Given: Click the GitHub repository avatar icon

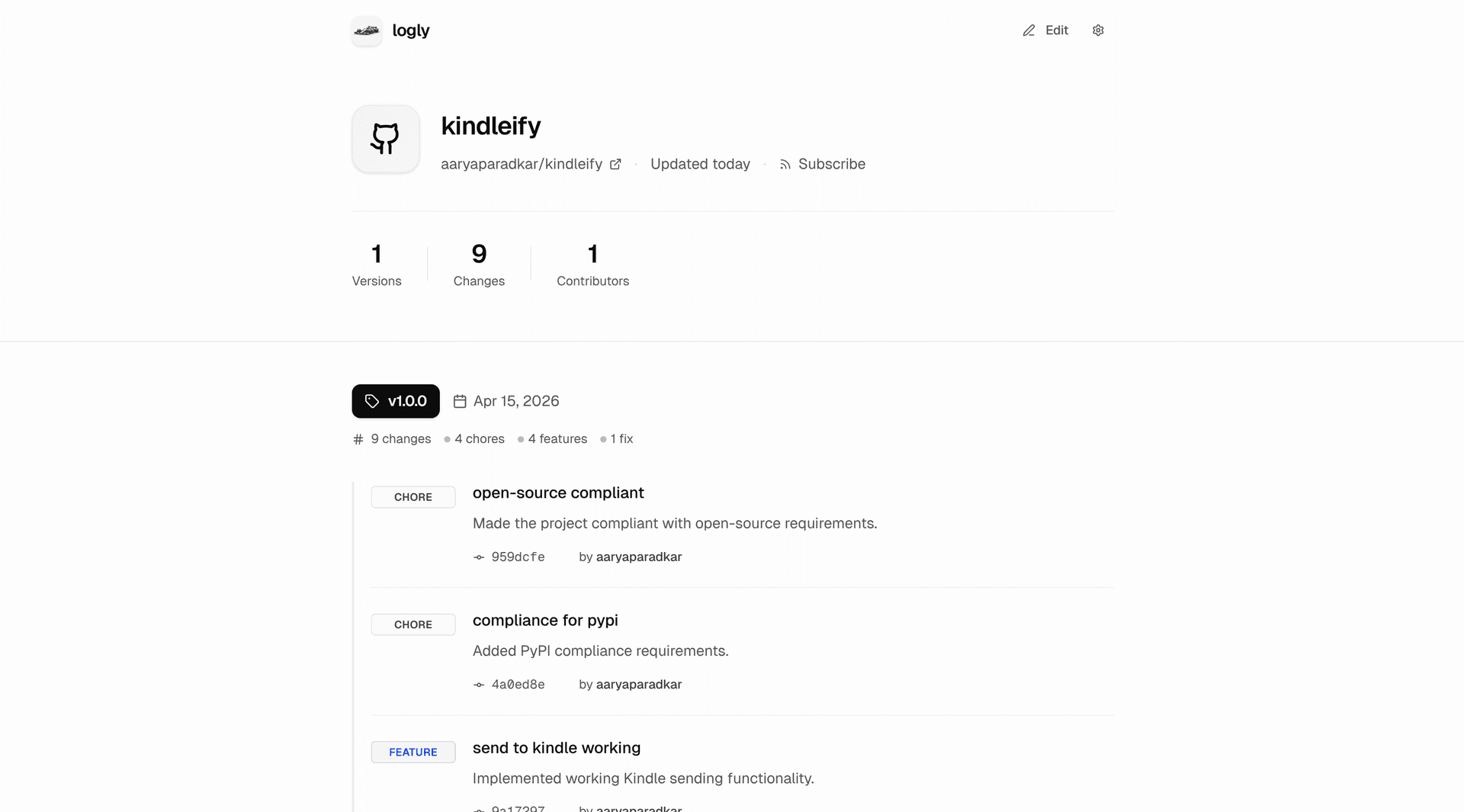Looking at the screenshot, I should pyautogui.click(x=386, y=139).
